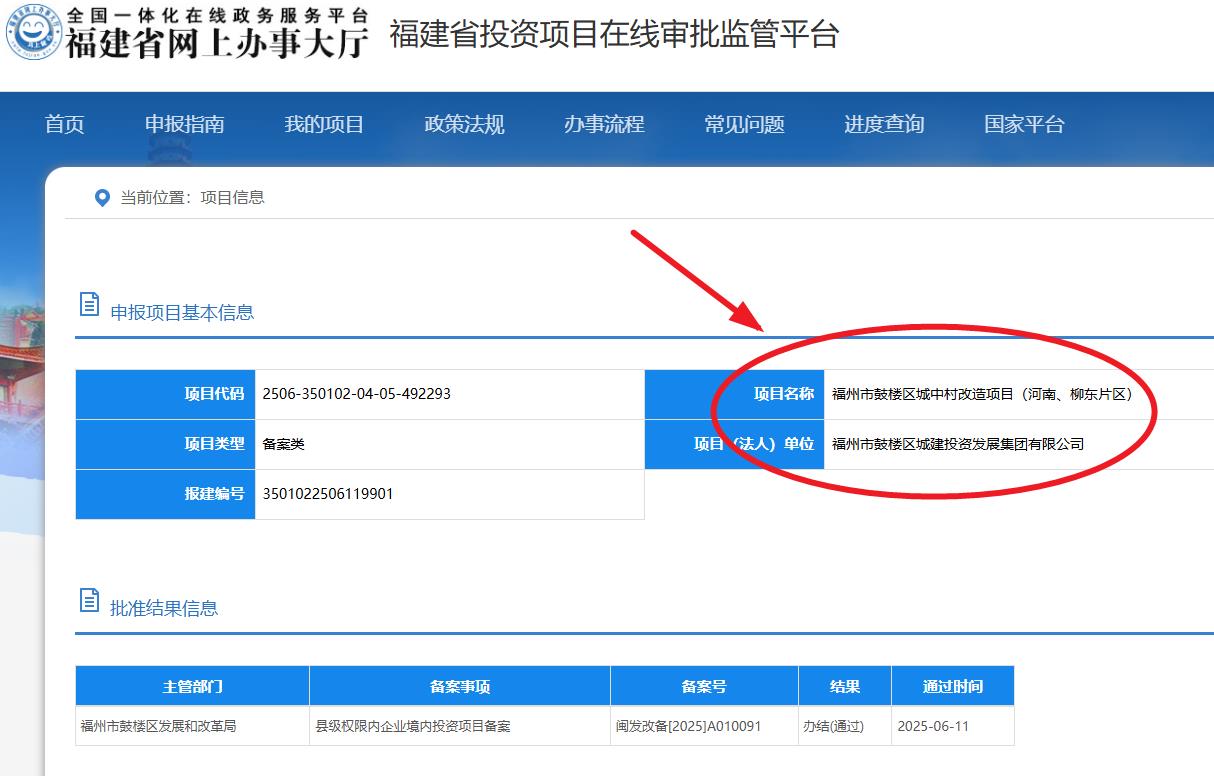
Task: Open the 首页 navigation item
Action: (x=65, y=124)
